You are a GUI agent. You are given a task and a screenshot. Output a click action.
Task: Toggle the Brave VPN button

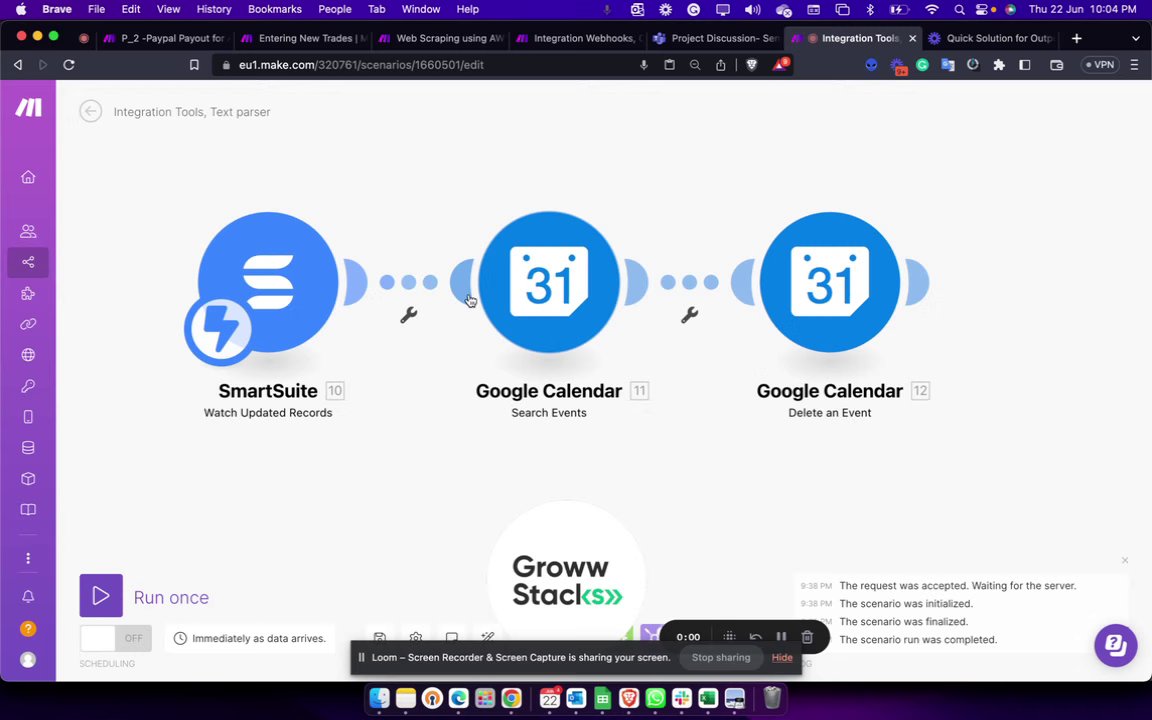[1101, 65]
